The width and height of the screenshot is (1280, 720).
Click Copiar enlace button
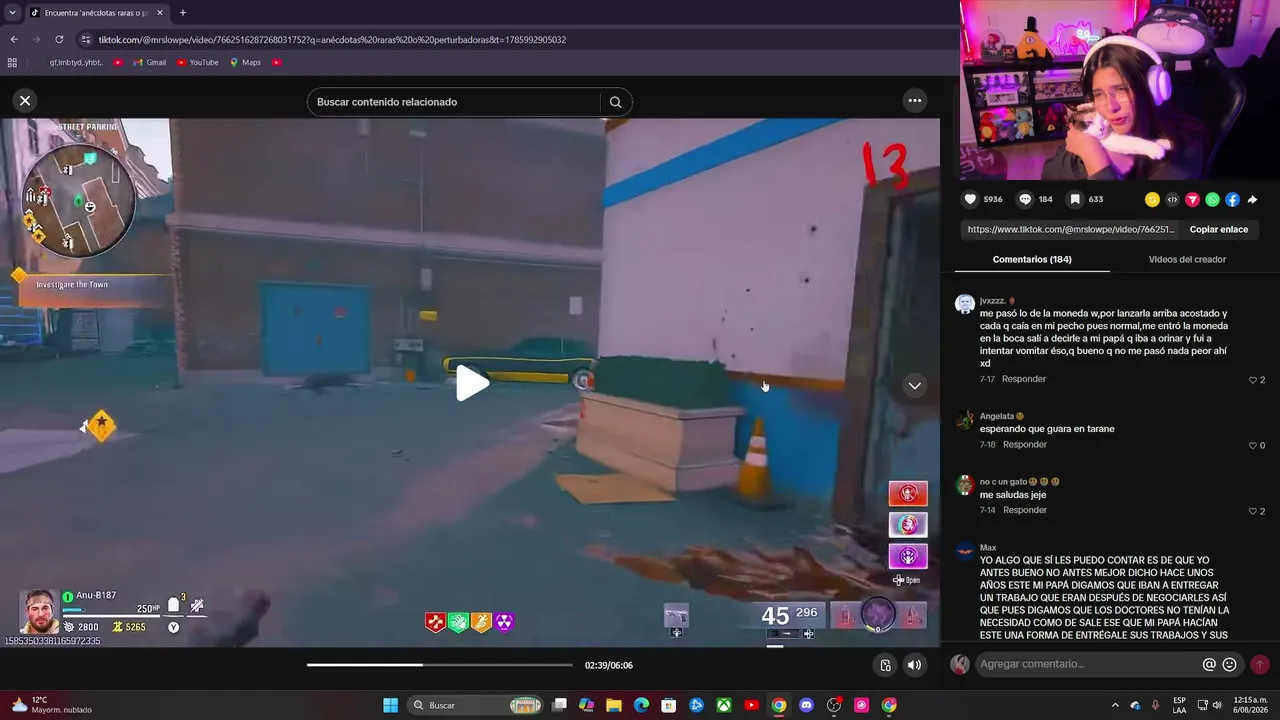(1218, 229)
